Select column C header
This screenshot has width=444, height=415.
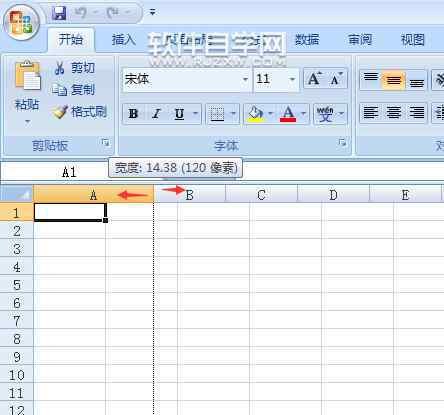click(x=261, y=194)
